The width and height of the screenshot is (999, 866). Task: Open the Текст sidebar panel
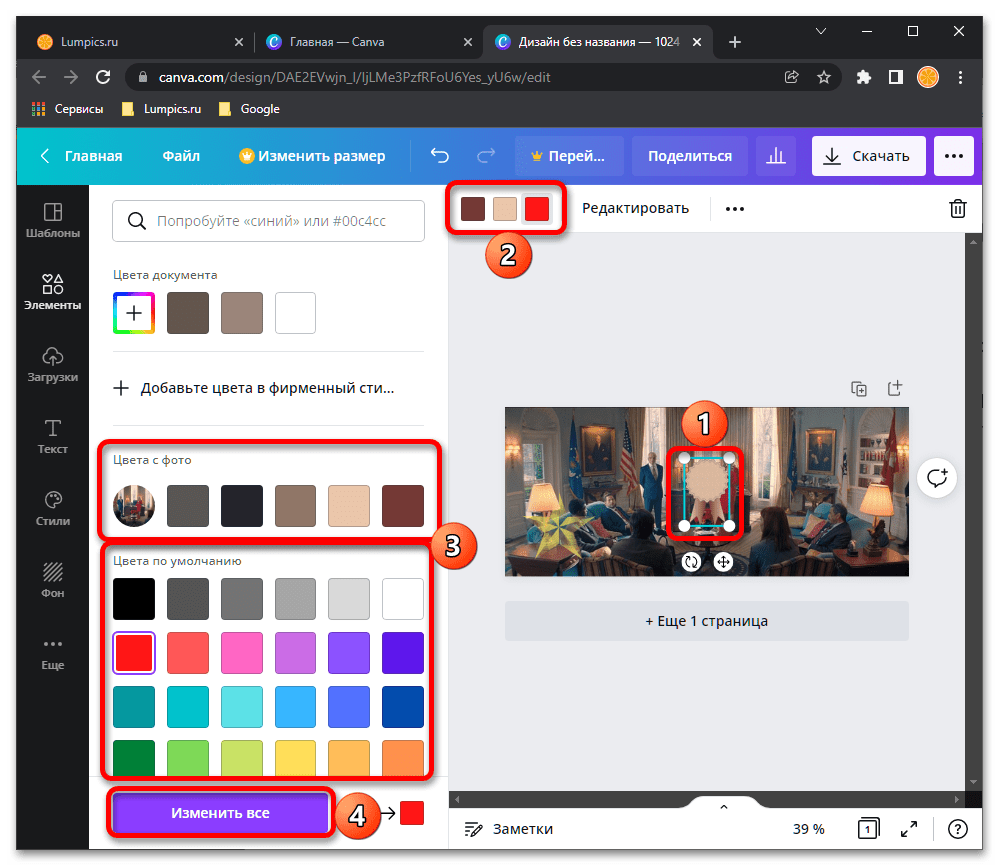(x=53, y=437)
